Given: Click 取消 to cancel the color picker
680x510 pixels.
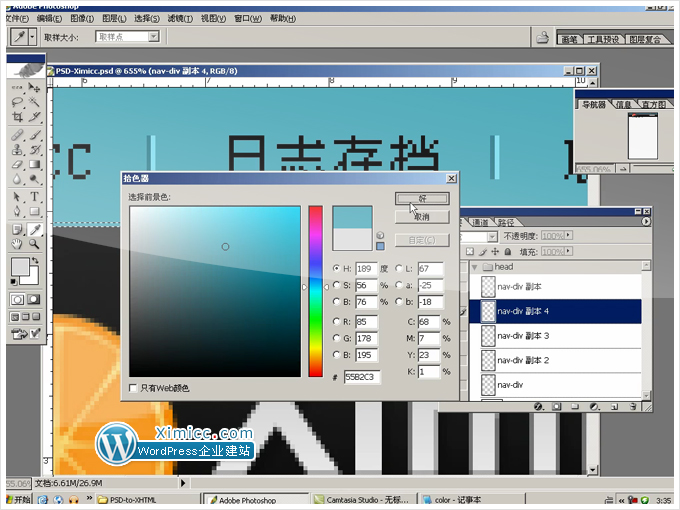Looking at the screenshot, I should pos(422,217).
